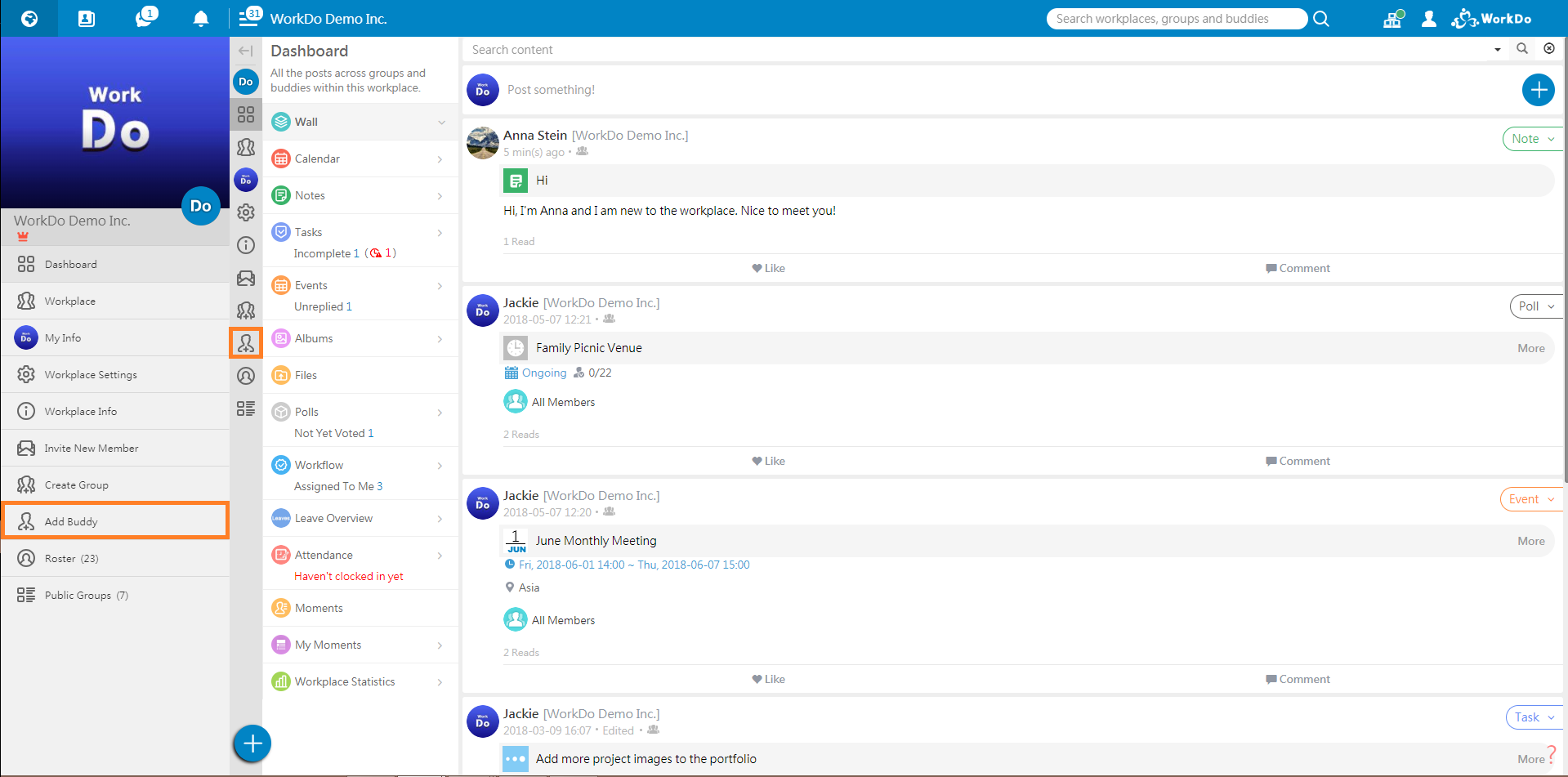Open the Task dropdown on Jackie's task post
This screenshot has width=1568, height=777.
(x=1534, y=717)
